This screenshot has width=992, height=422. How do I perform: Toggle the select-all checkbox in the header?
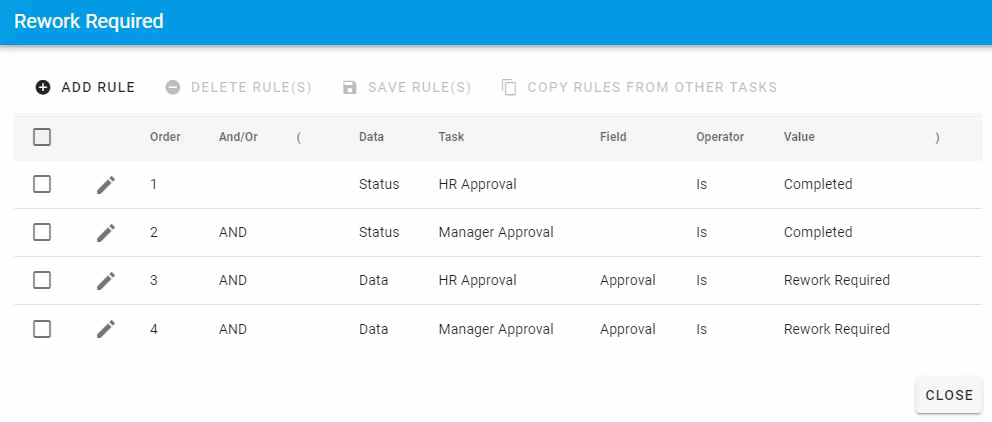click(x=42, y=137)
